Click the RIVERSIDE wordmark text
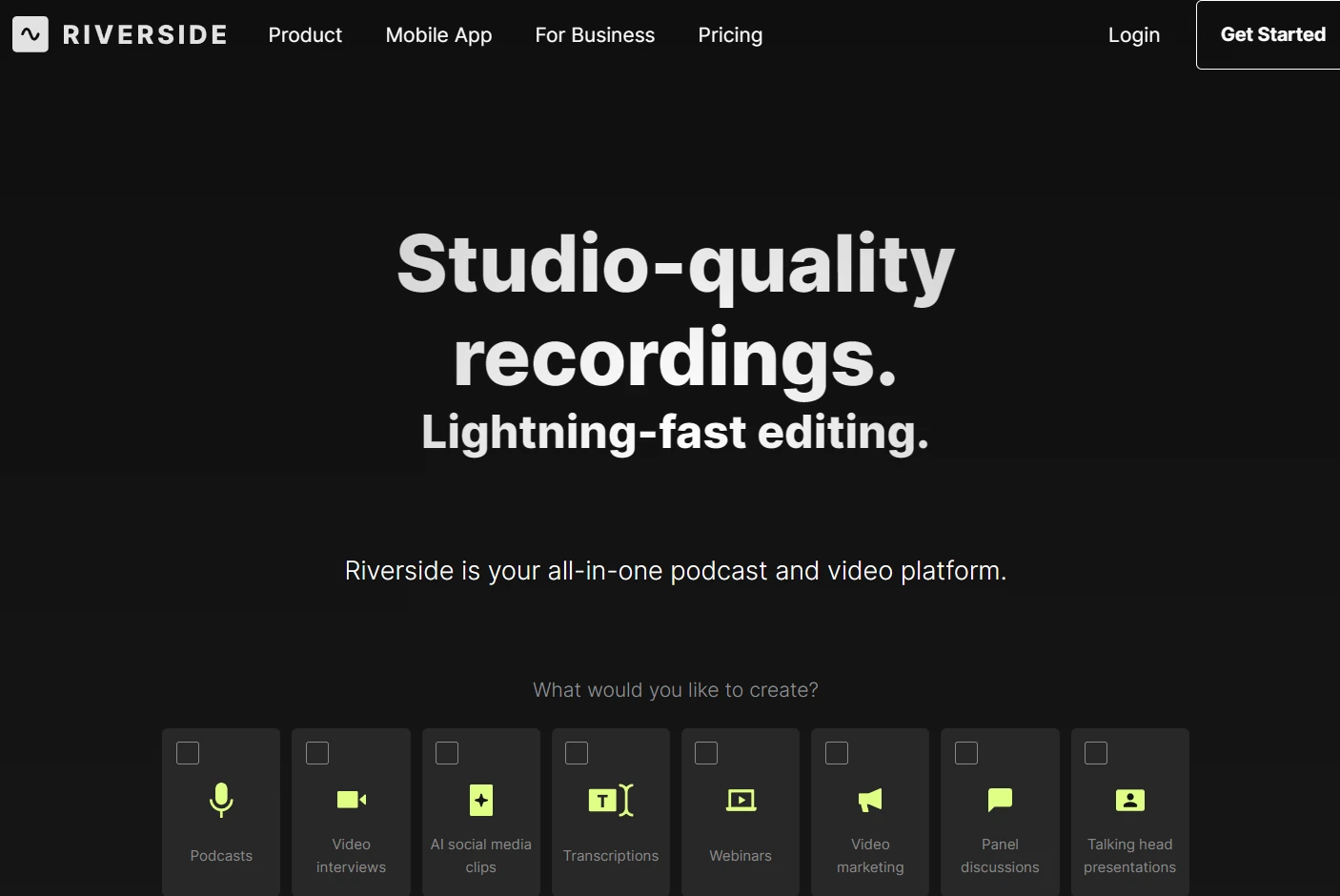This screenshot has height=896, width=1340. (145, 35)
